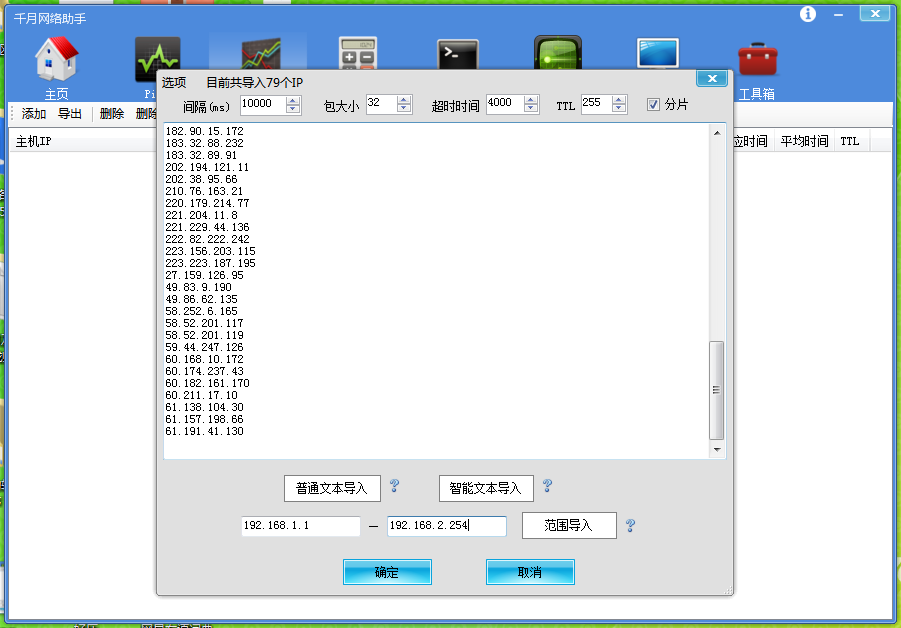
Task: Click the green radar scanner icon
Action: click(558, 58)
